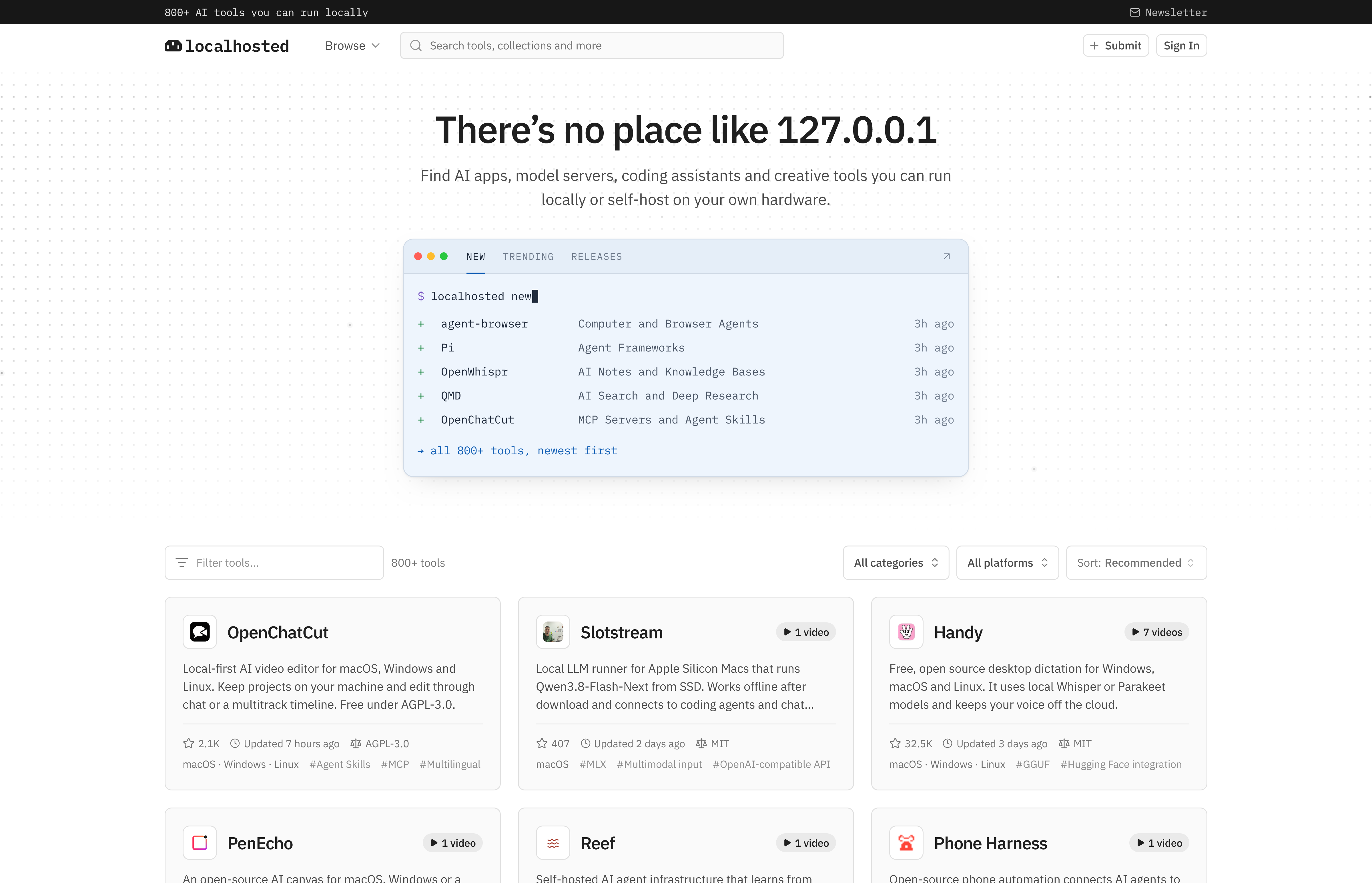Image resolution: width=1372 pixels, height=883 pixels.
Task: Click the localhosted logo icon
Action: (x=173, y=46)
